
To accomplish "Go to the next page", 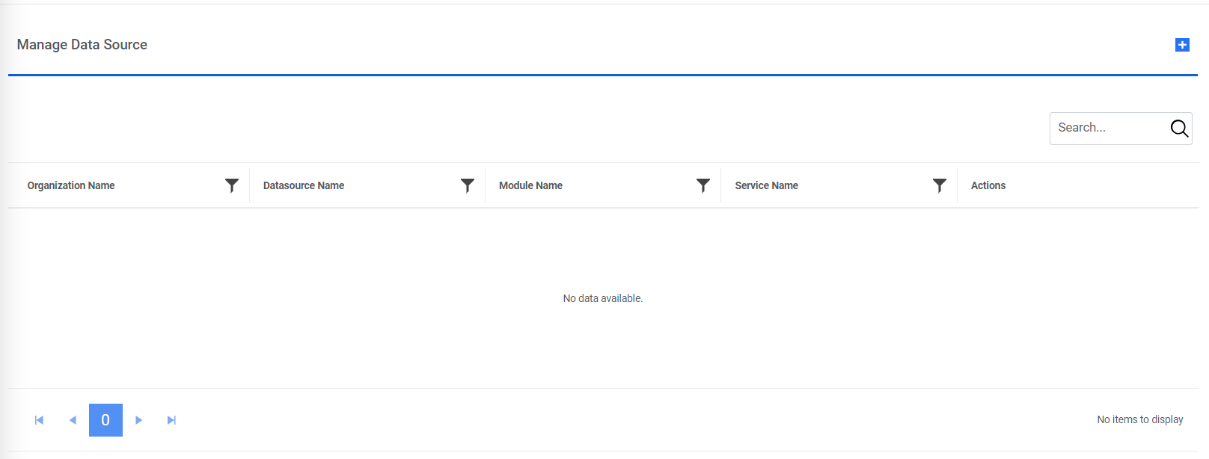I will point(139,420).
